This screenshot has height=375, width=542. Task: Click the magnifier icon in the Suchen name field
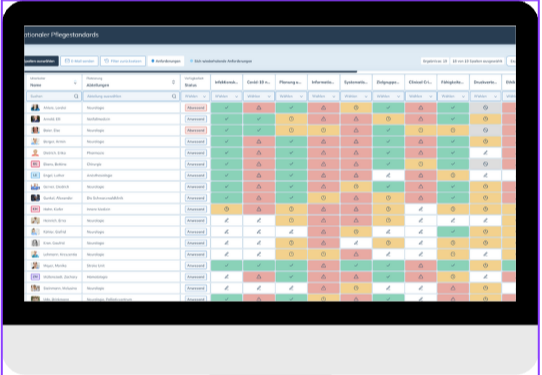(76, 96)
